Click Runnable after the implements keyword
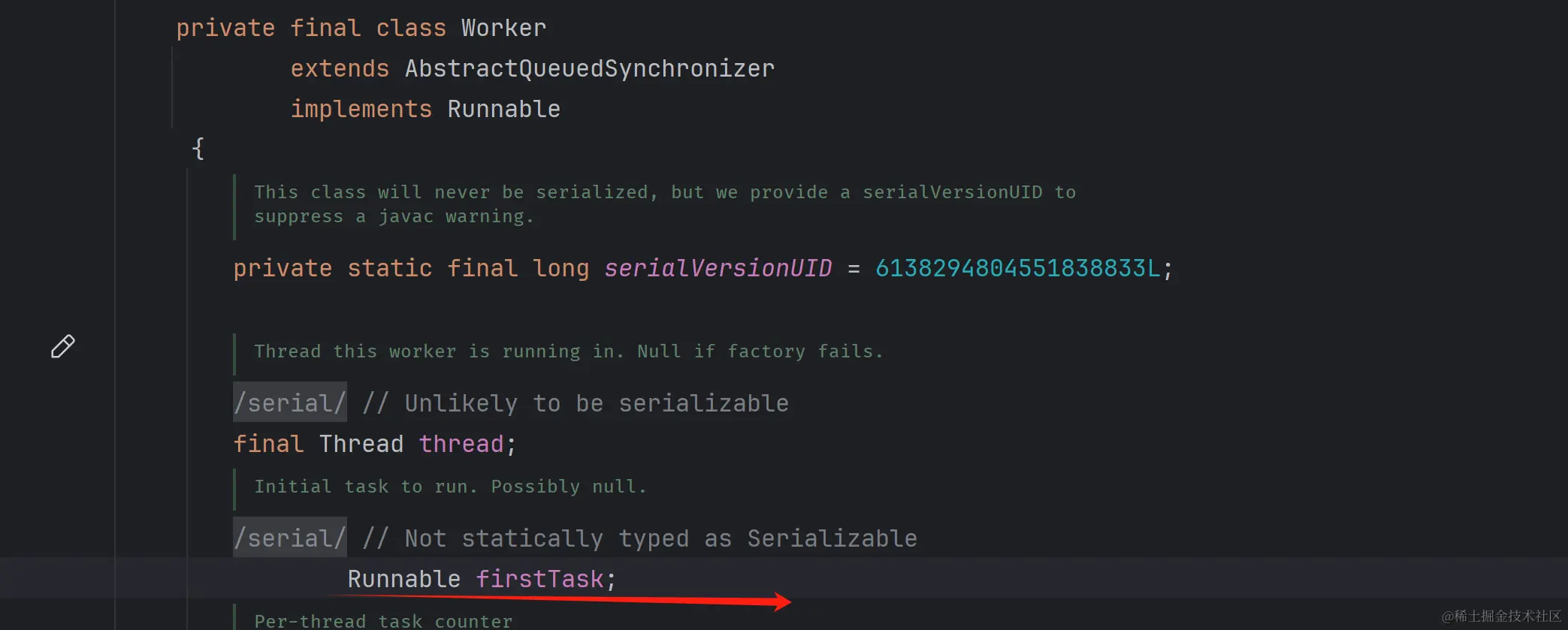This screenshot has height=630, width=1568. pyautogui.click(x=503, y=109)
